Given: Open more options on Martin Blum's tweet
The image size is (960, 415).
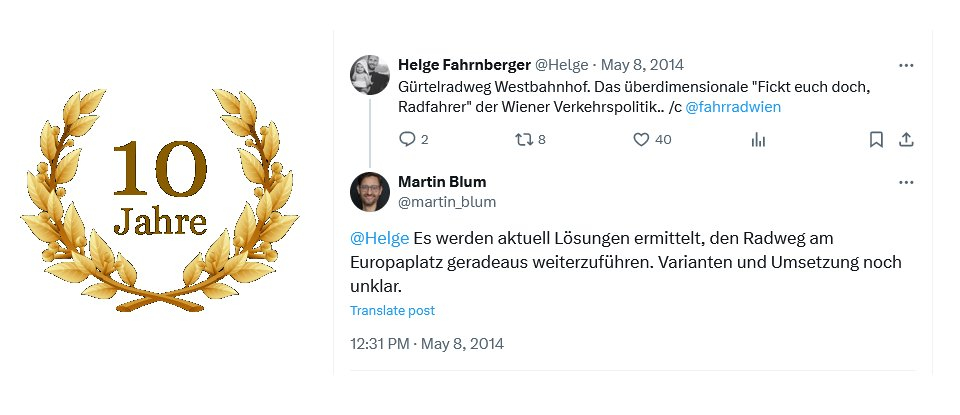Looking at the screenshot, I should click(906, 183).
